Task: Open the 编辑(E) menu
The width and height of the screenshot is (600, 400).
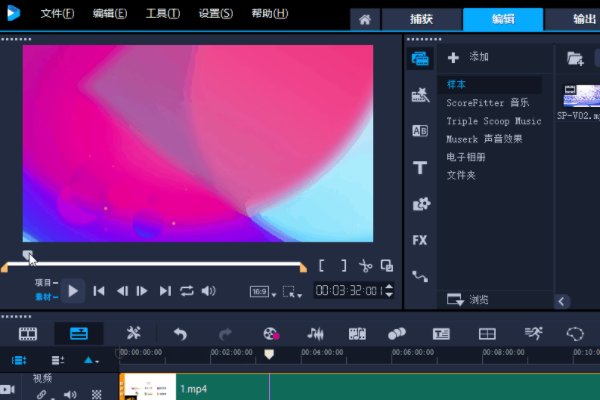Action: (110, 14)
